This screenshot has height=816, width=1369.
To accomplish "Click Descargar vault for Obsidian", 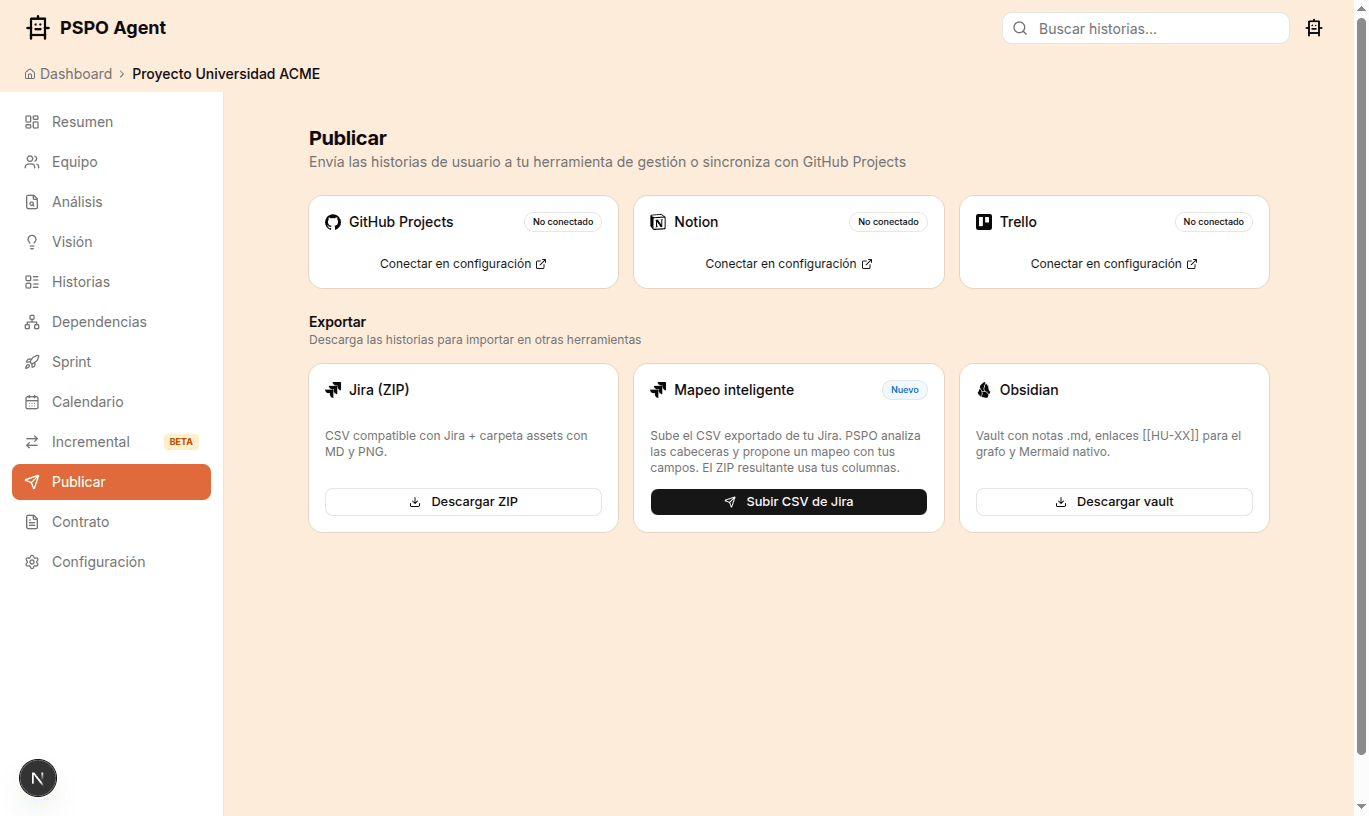I will coord(1114,501).
